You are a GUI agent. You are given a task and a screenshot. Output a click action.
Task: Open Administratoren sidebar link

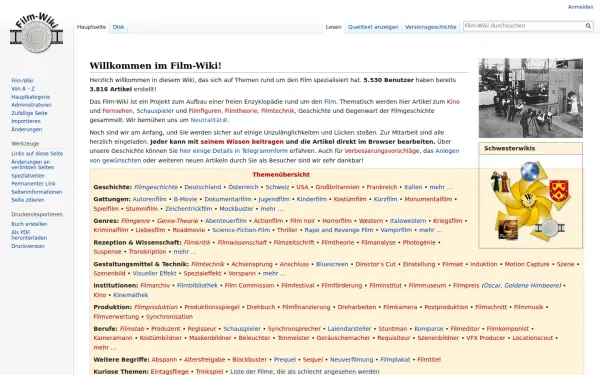tap(31, 105)
